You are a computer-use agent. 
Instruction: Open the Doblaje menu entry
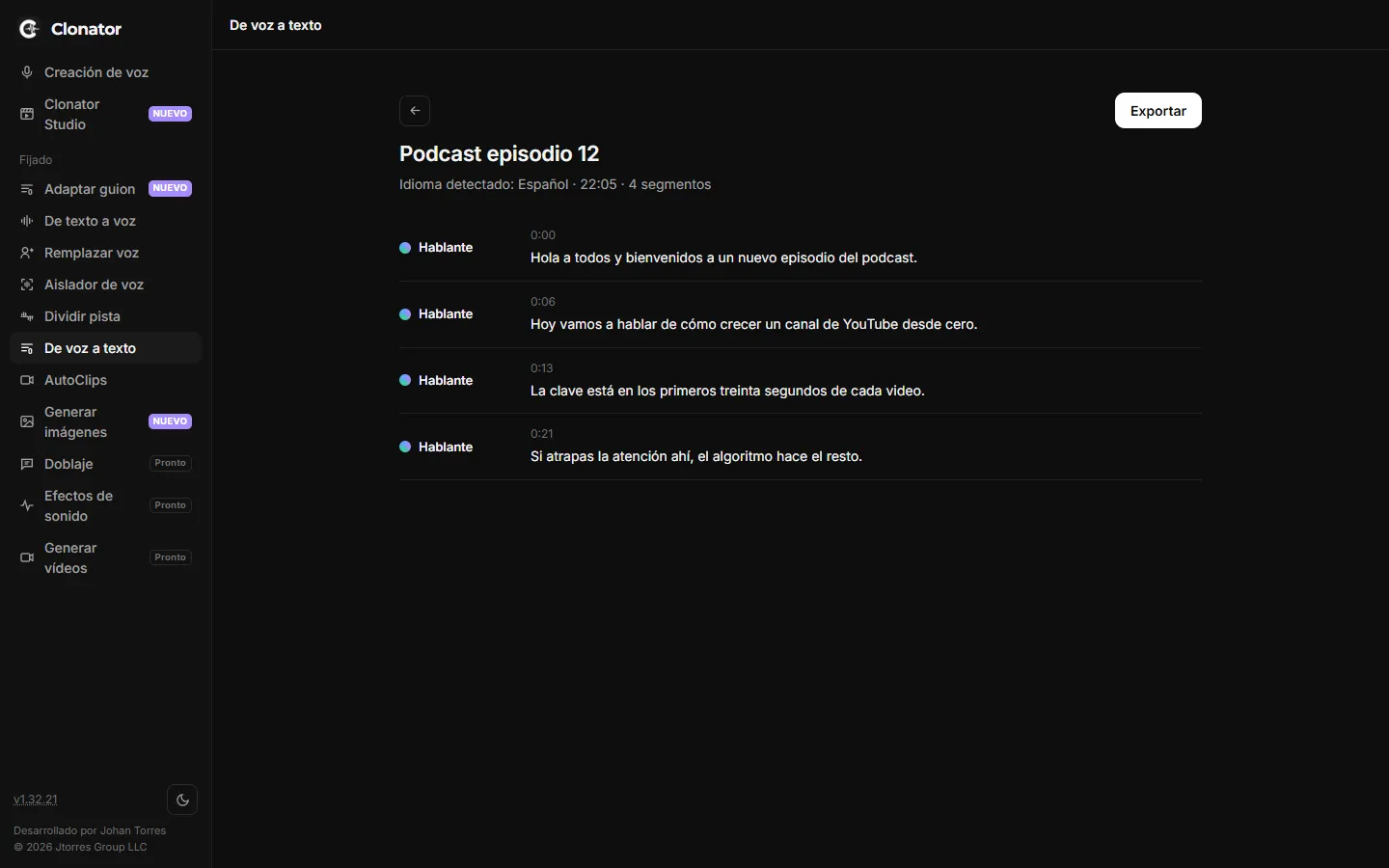(105, 464)
